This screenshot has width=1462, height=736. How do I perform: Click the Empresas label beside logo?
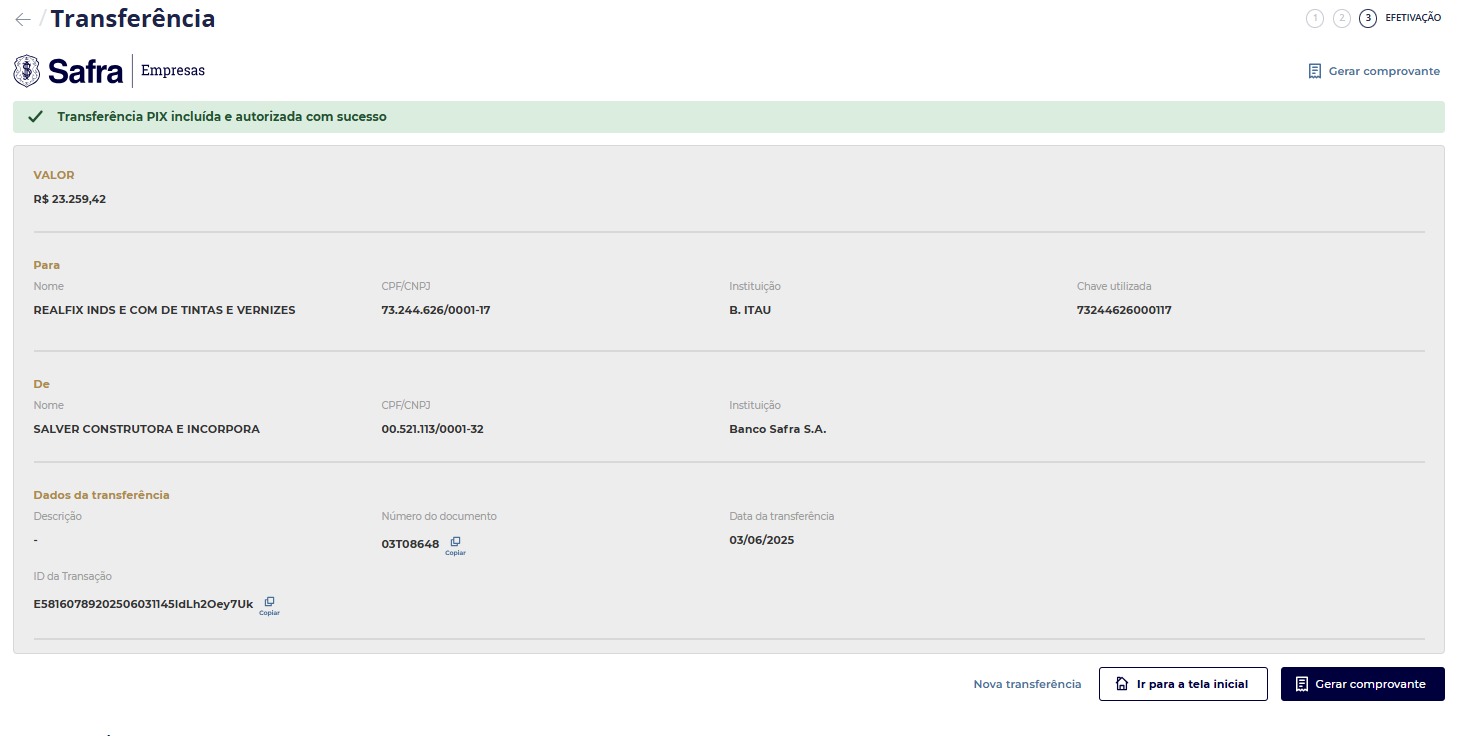(173, 71)
